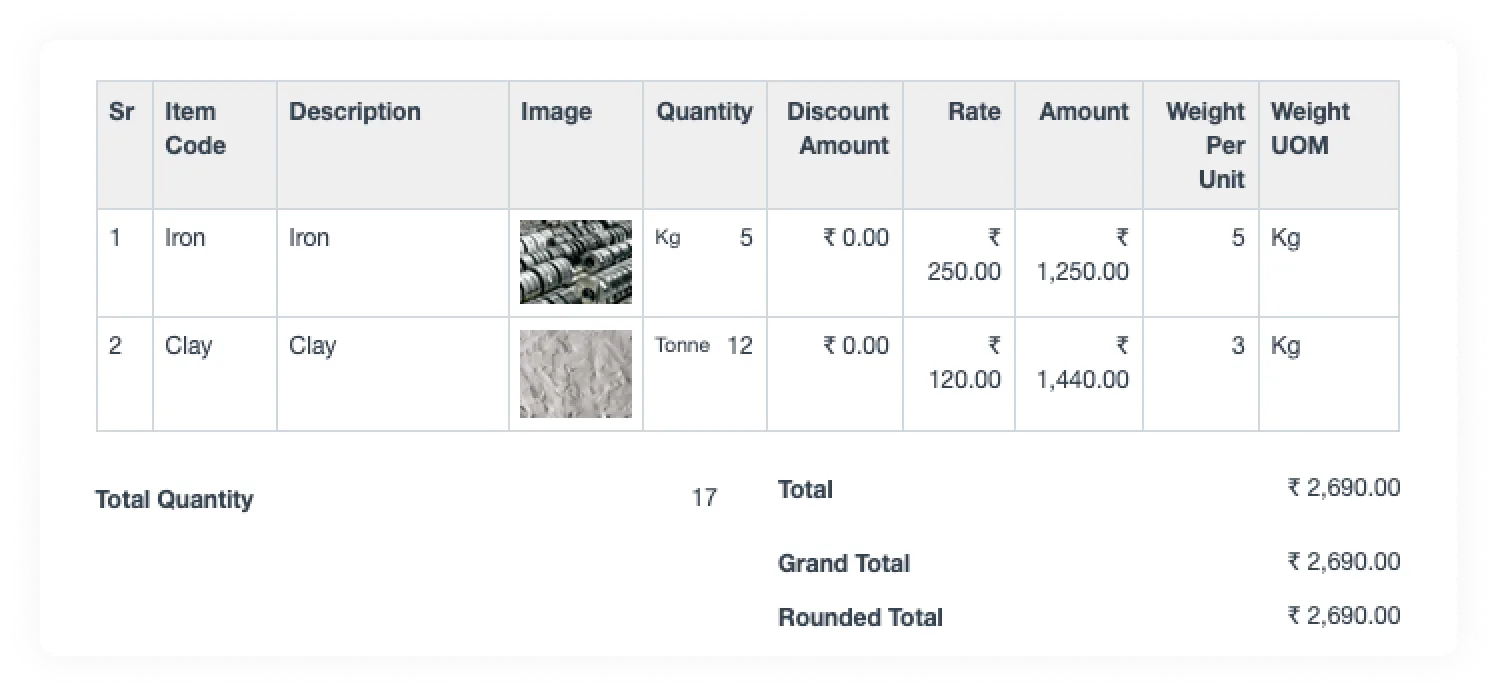This screenshot has width=1498, height=696.
Task: Click the Clay amount ₹ 1,440.00 cell
Action: point(1083,363)
